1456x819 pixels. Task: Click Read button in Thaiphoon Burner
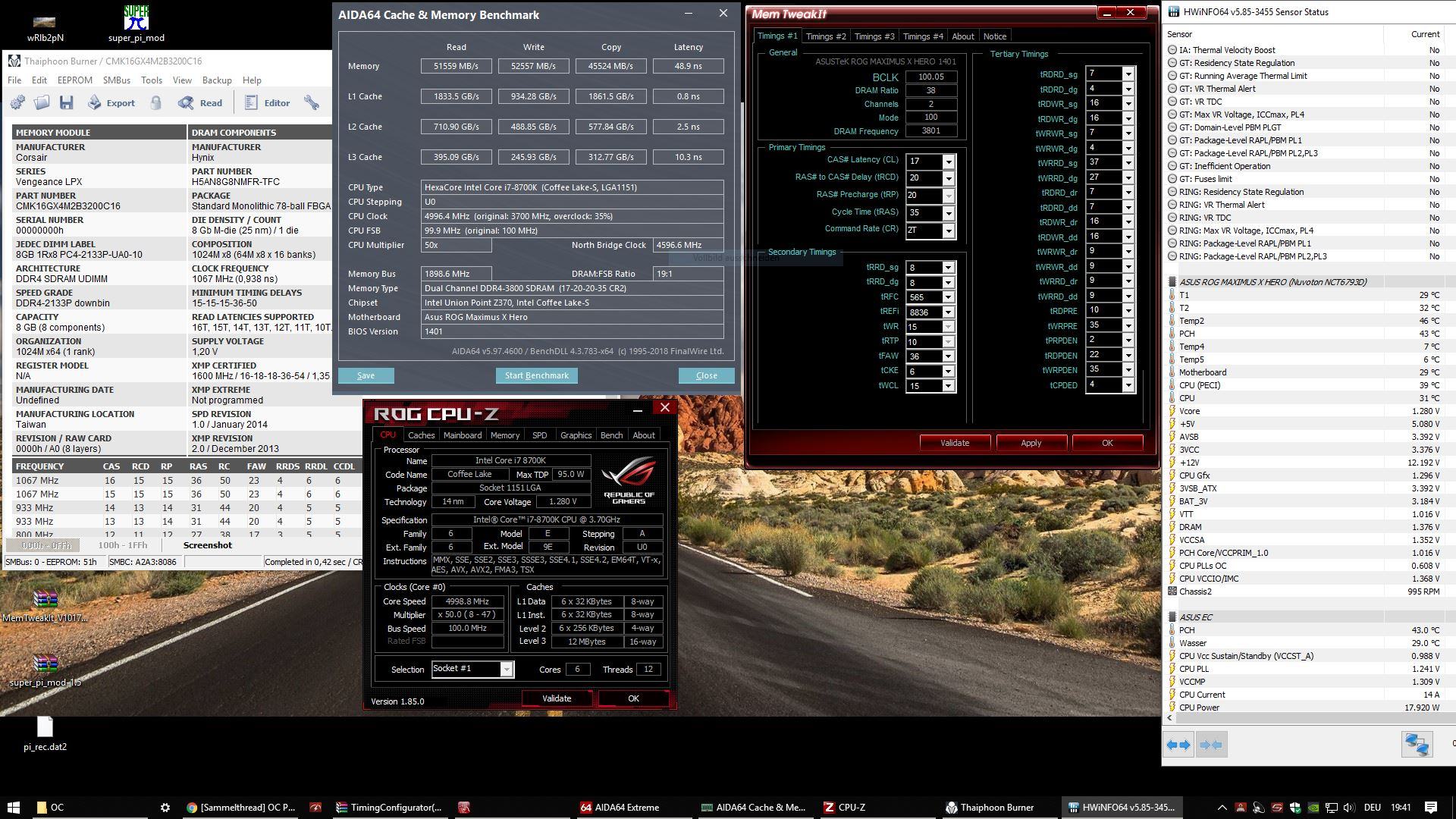(201, 102)
